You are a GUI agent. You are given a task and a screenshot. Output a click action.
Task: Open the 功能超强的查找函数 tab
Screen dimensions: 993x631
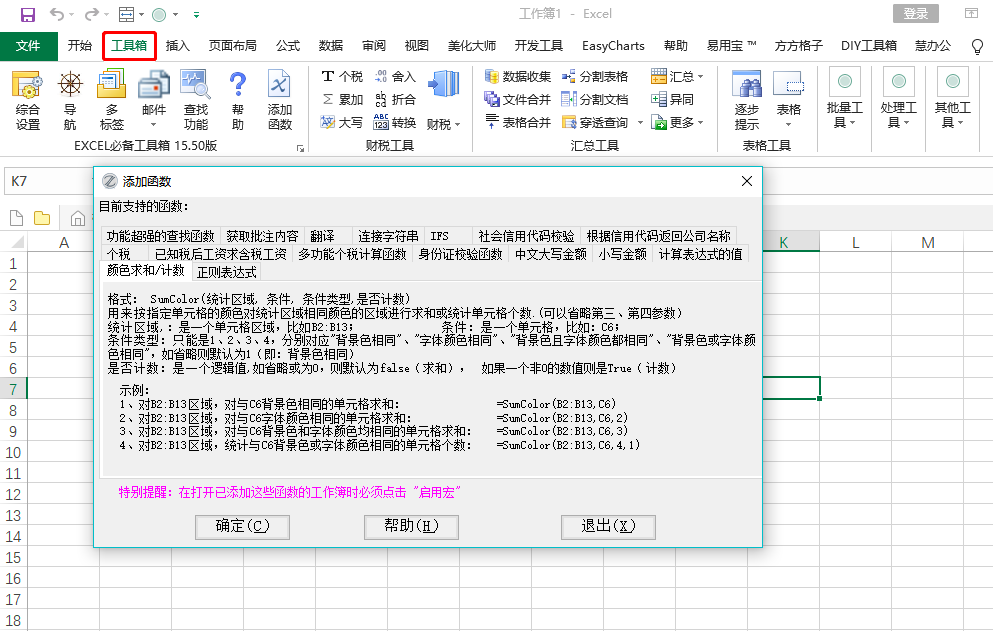[x=160, y=236]
